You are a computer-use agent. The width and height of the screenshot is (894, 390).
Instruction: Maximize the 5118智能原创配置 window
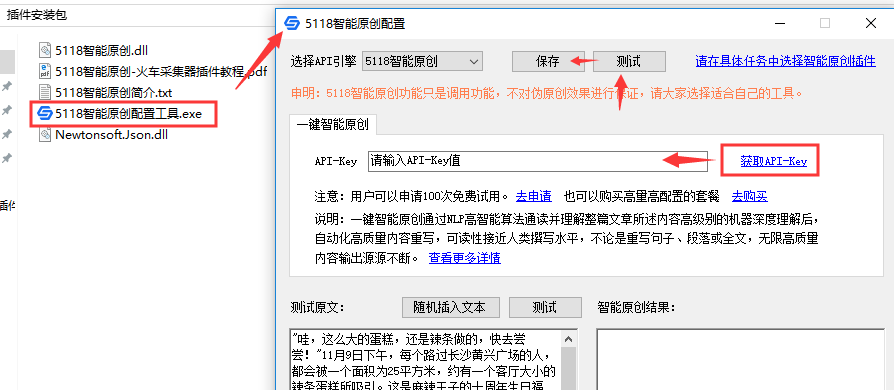coord(824,23)
